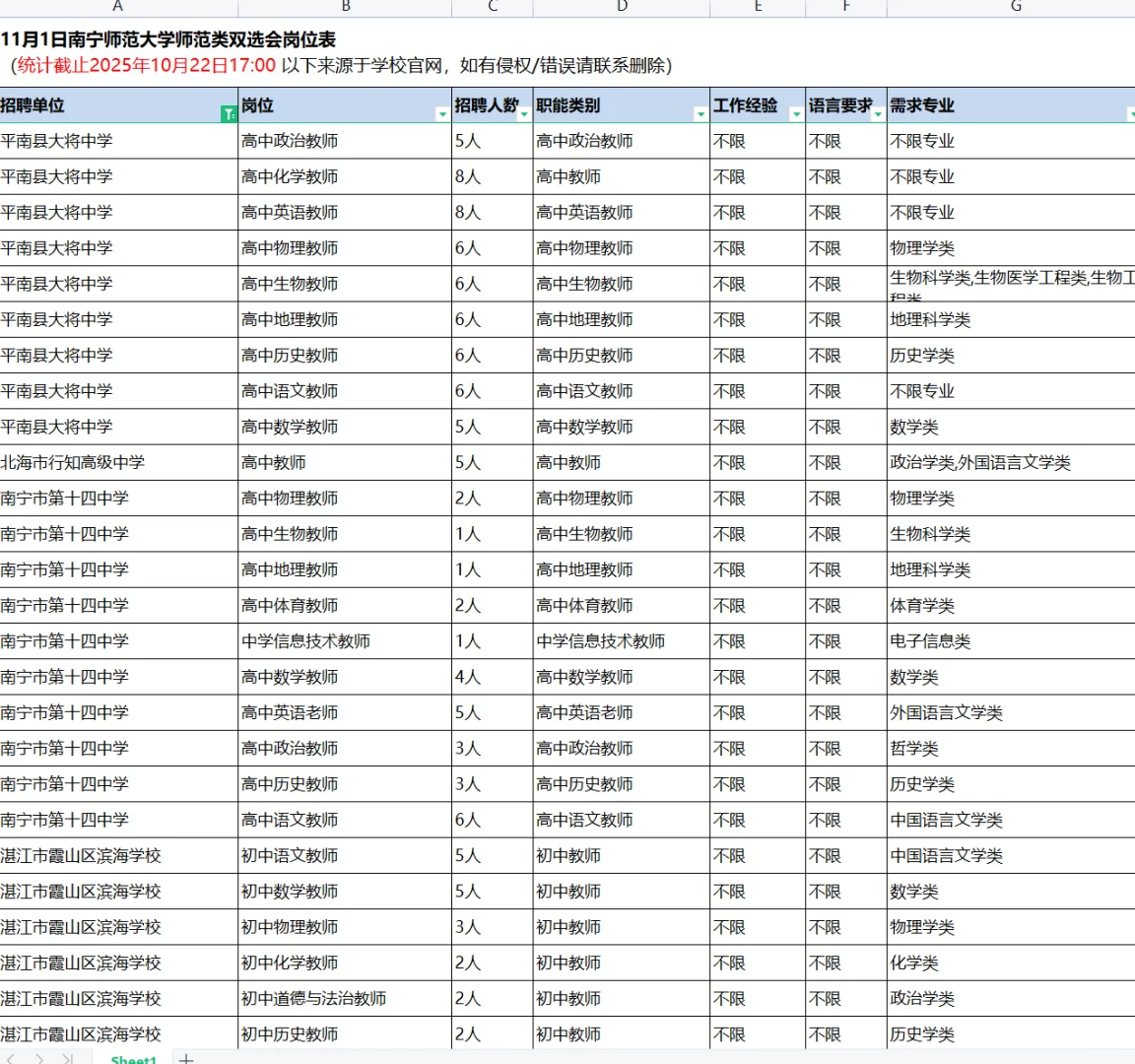The height and width of the screenshot is (1064, 1135).
Task: Select column A header
Action: pyautogui.click(x=118, y=7)
